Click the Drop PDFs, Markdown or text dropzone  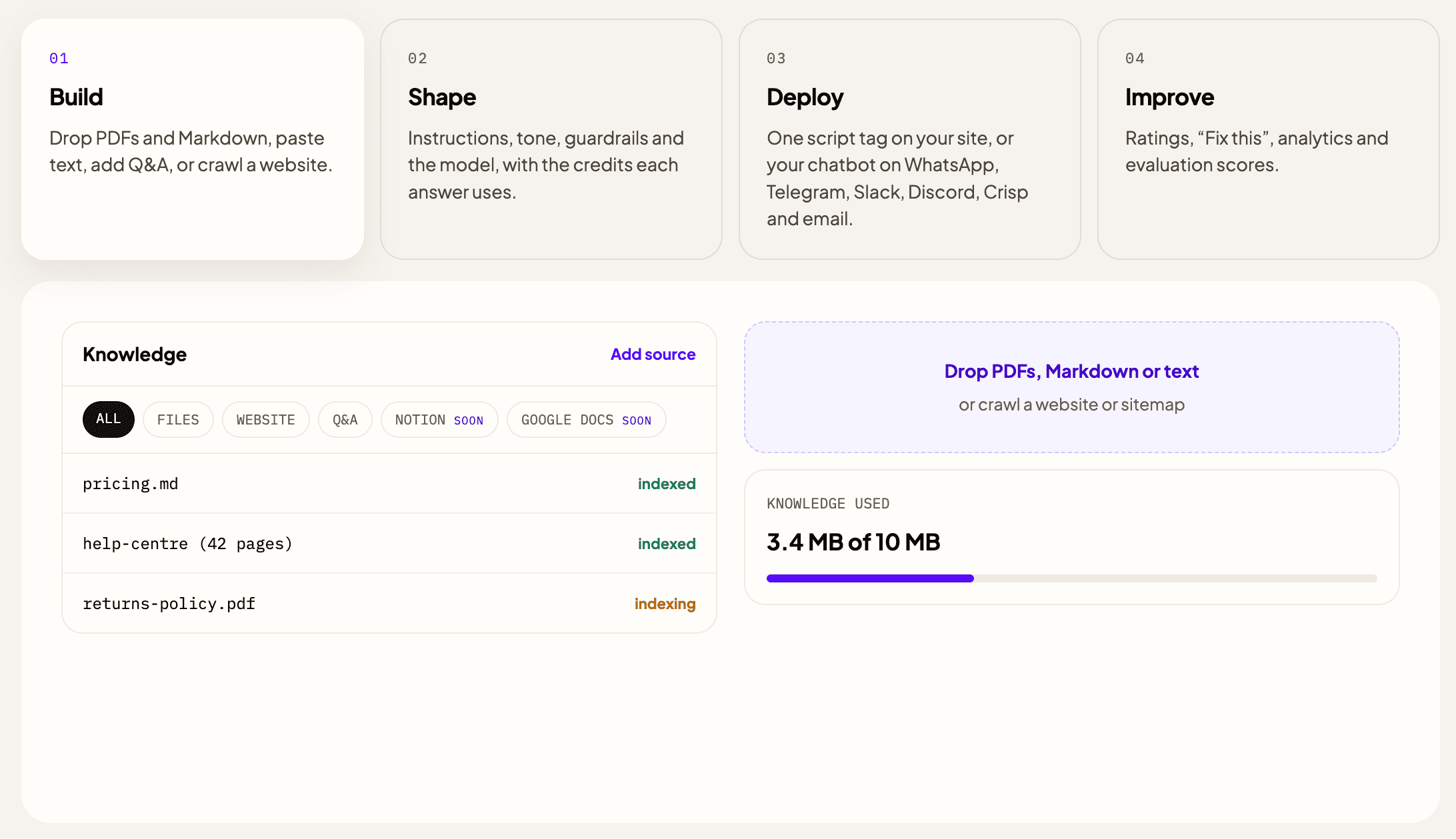(x=1071, y=387)
